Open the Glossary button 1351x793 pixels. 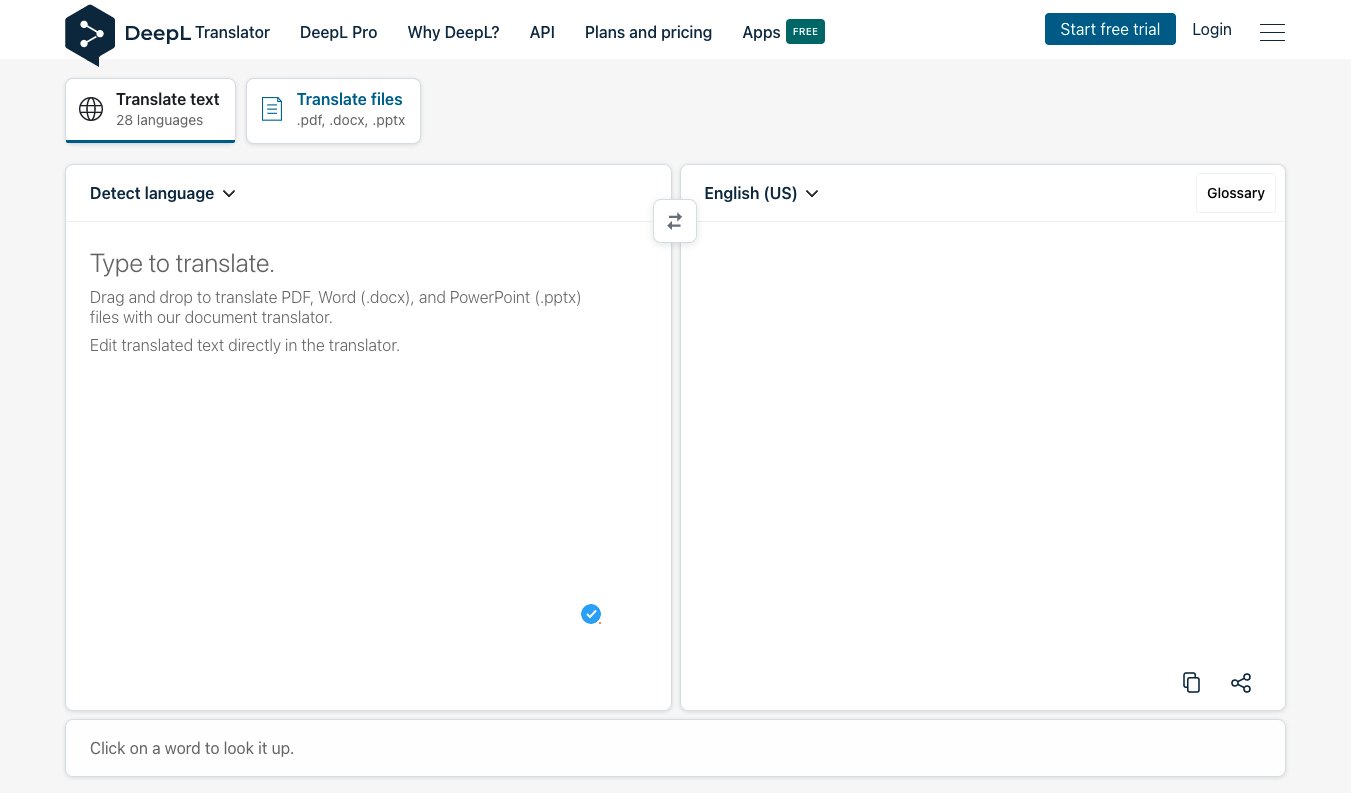coord(1236,193)
